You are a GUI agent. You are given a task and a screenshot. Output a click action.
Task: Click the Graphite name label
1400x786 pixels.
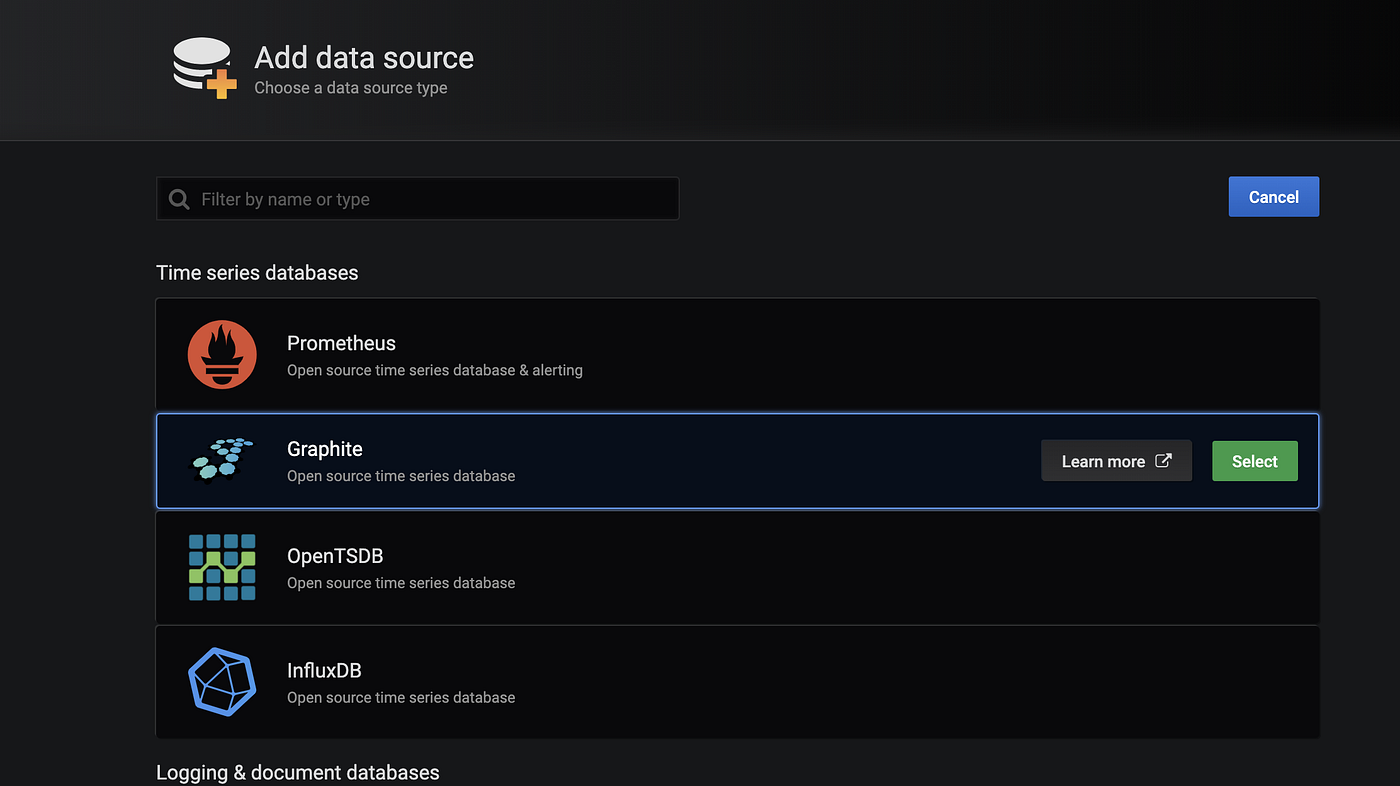[324, 449]
